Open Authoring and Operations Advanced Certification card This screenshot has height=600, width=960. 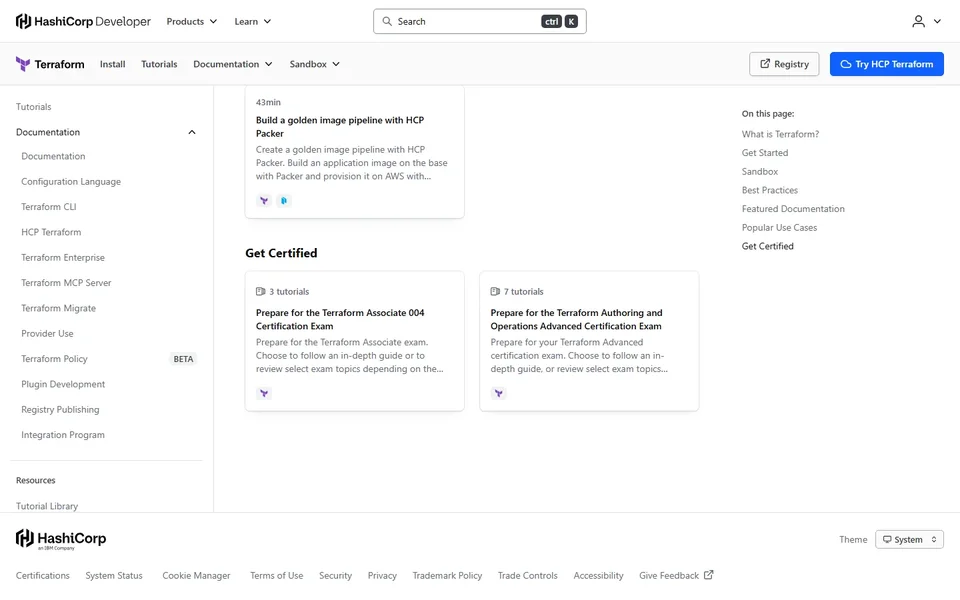[589, 341]
